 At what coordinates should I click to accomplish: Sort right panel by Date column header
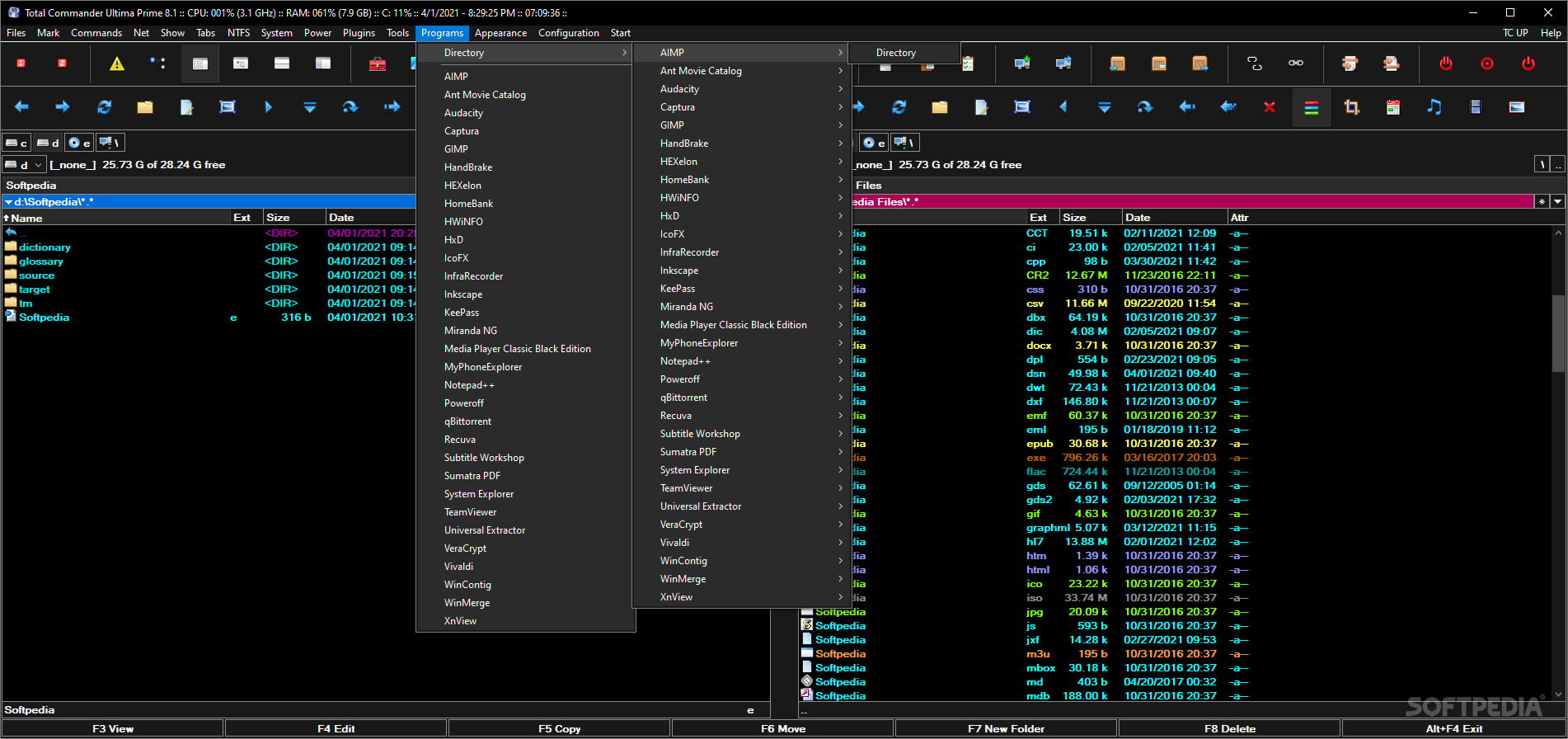[1175, 218]
